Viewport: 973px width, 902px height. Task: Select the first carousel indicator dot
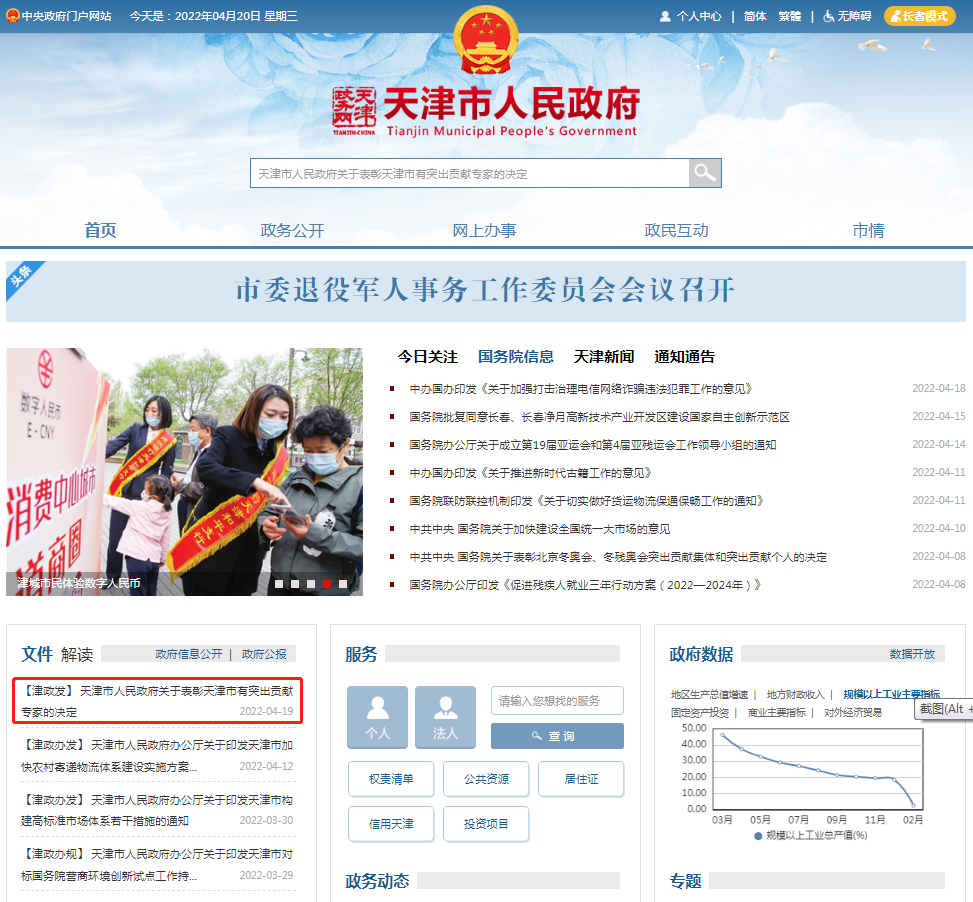pyautogui.click(x=279, y=583)
